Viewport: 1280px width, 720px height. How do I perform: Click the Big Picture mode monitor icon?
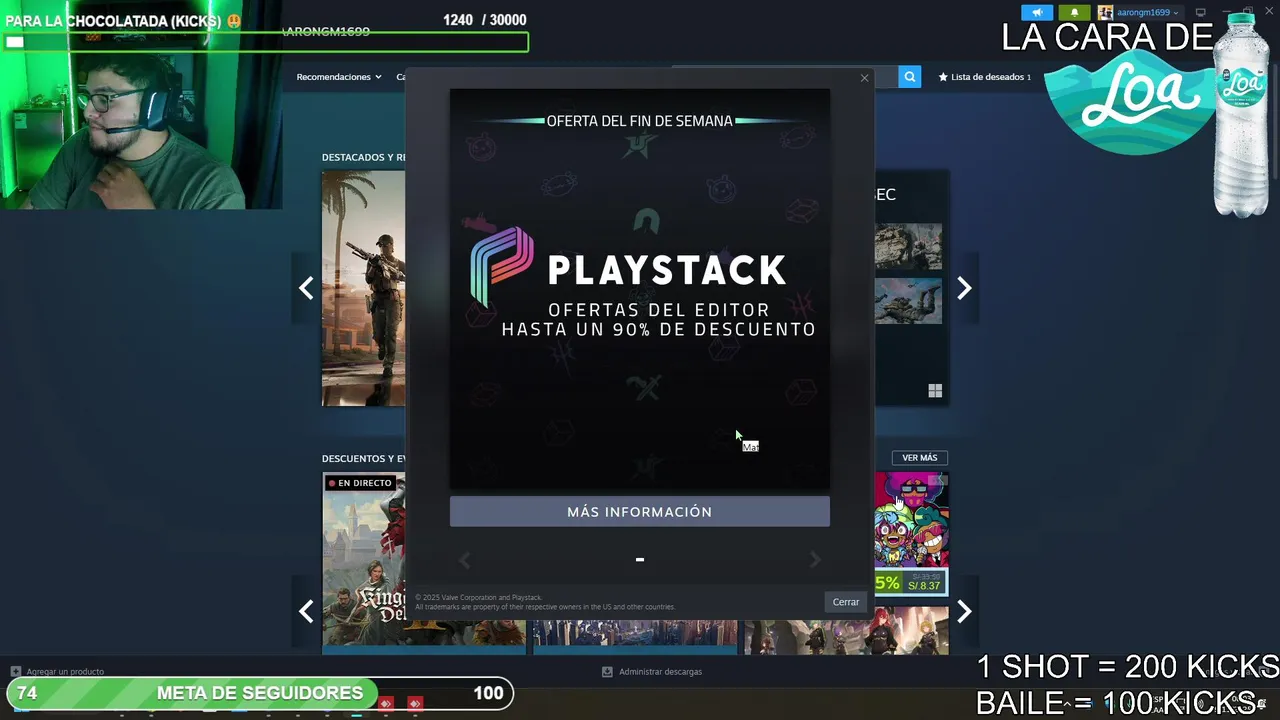(1200, 13)
